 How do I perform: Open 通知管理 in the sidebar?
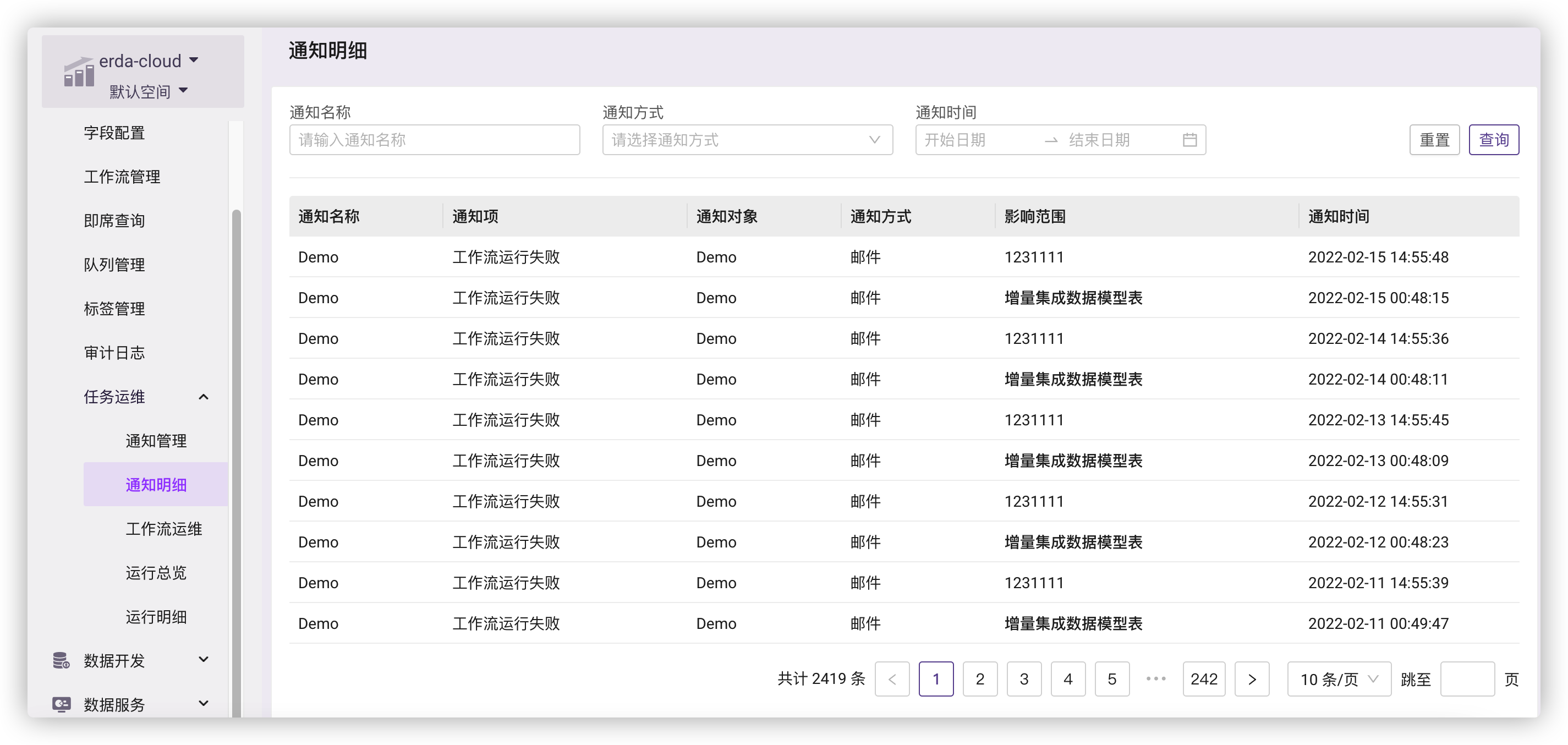point(156,441)
